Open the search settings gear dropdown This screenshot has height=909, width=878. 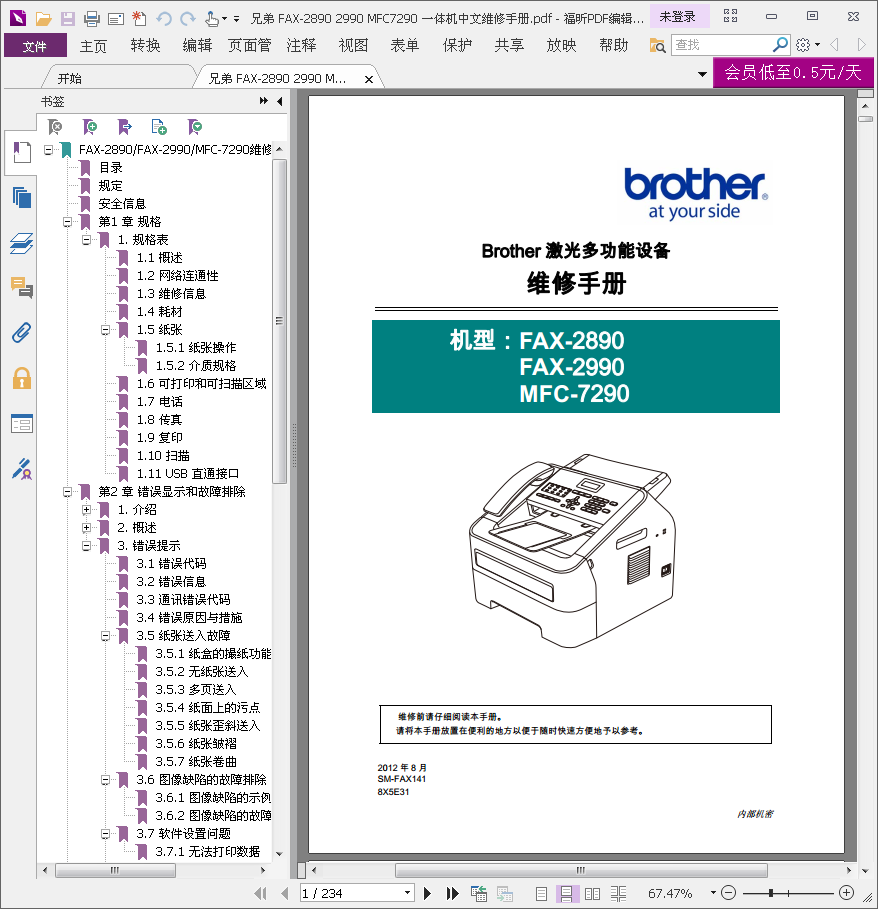tap(808, 45)
